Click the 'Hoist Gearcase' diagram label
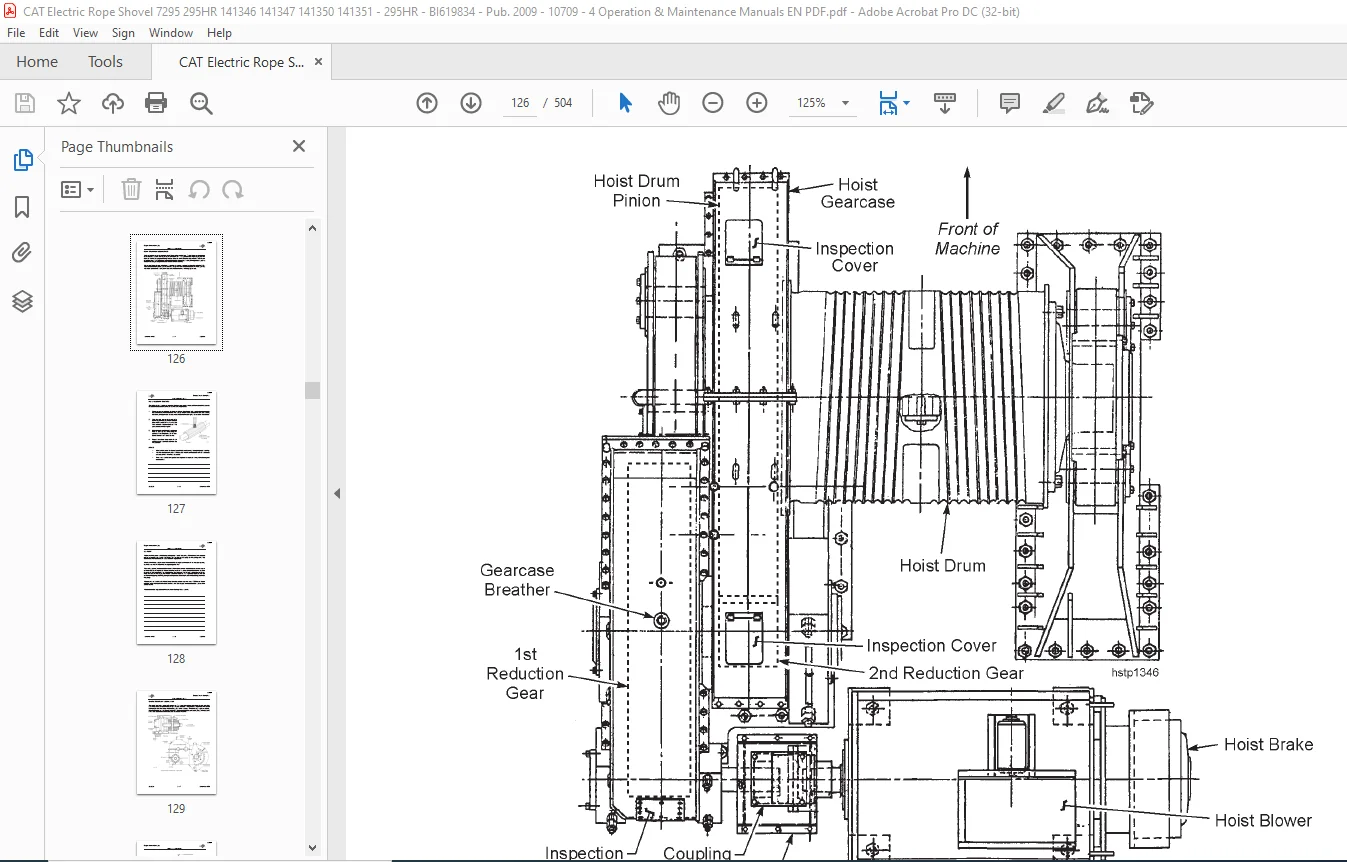The image size is (1347, 862). (857, 193)
